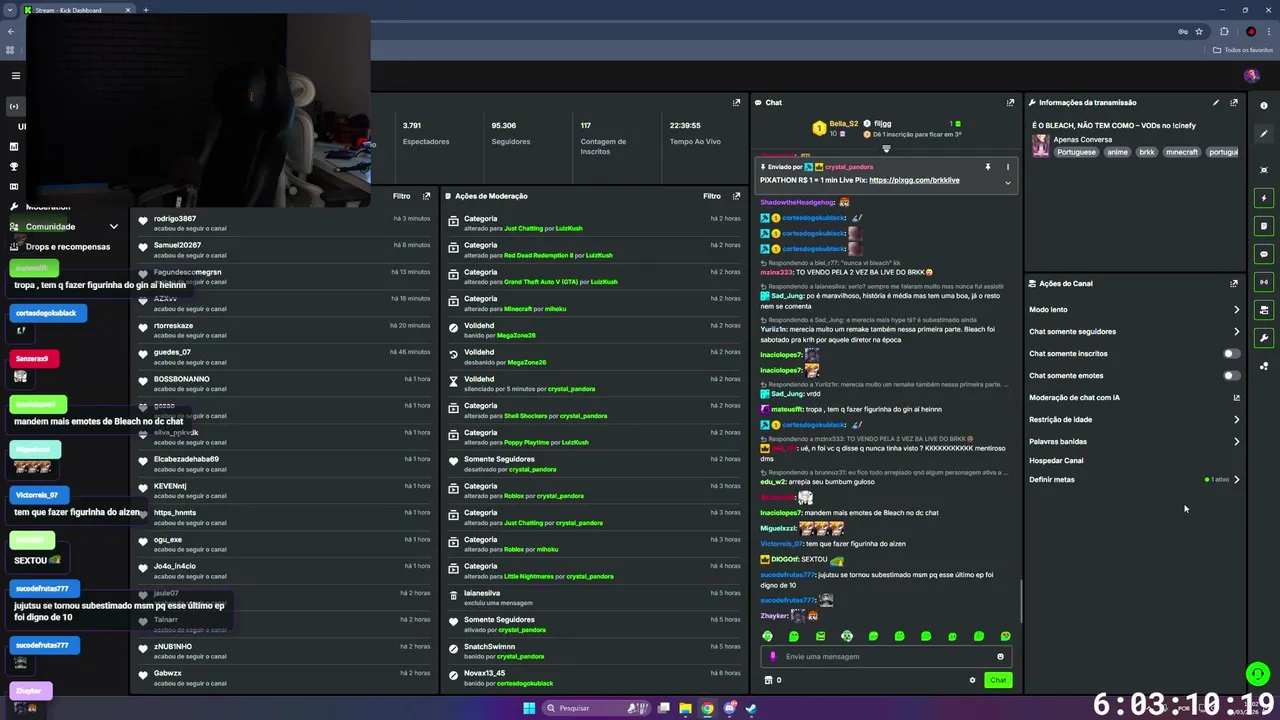Pop out the followers activity feed panel
Screen dimensions: 1280x720
426,196
